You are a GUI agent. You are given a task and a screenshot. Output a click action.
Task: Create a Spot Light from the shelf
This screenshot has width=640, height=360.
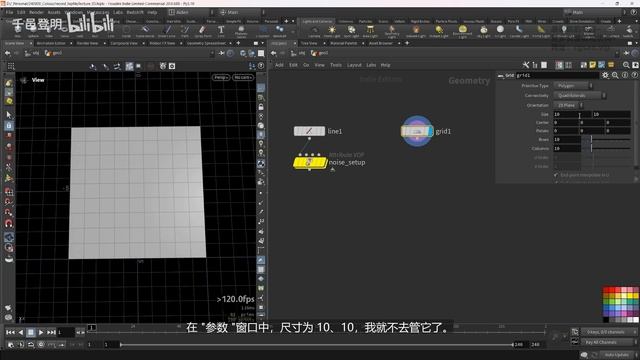[351, 31]
